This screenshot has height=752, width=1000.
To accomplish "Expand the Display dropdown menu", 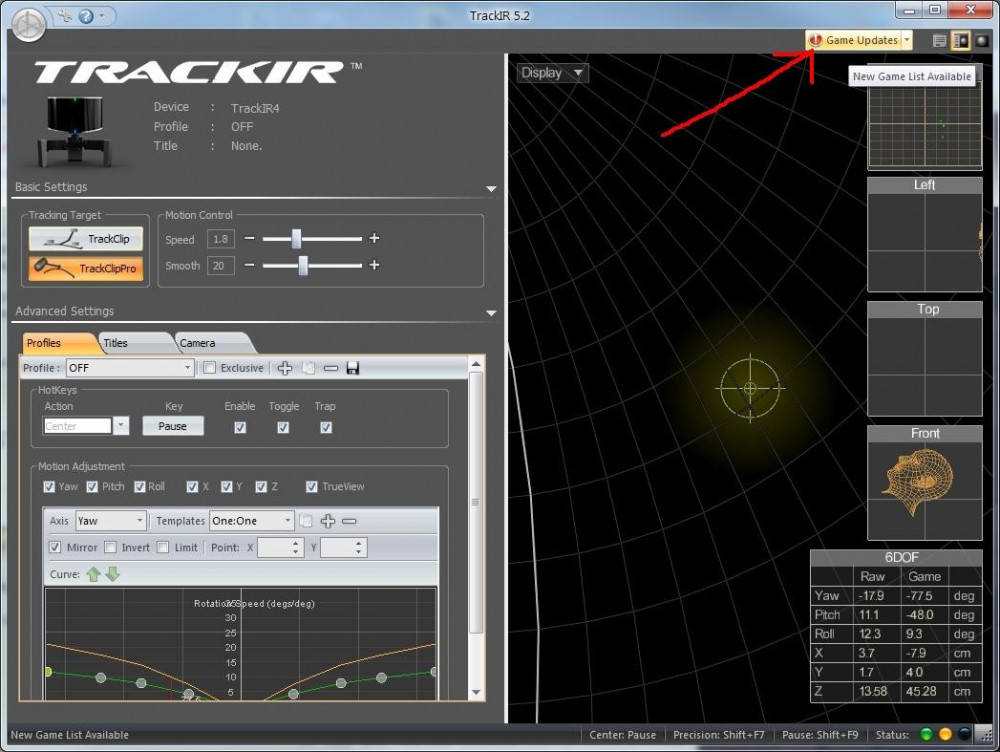I will 552,73.
